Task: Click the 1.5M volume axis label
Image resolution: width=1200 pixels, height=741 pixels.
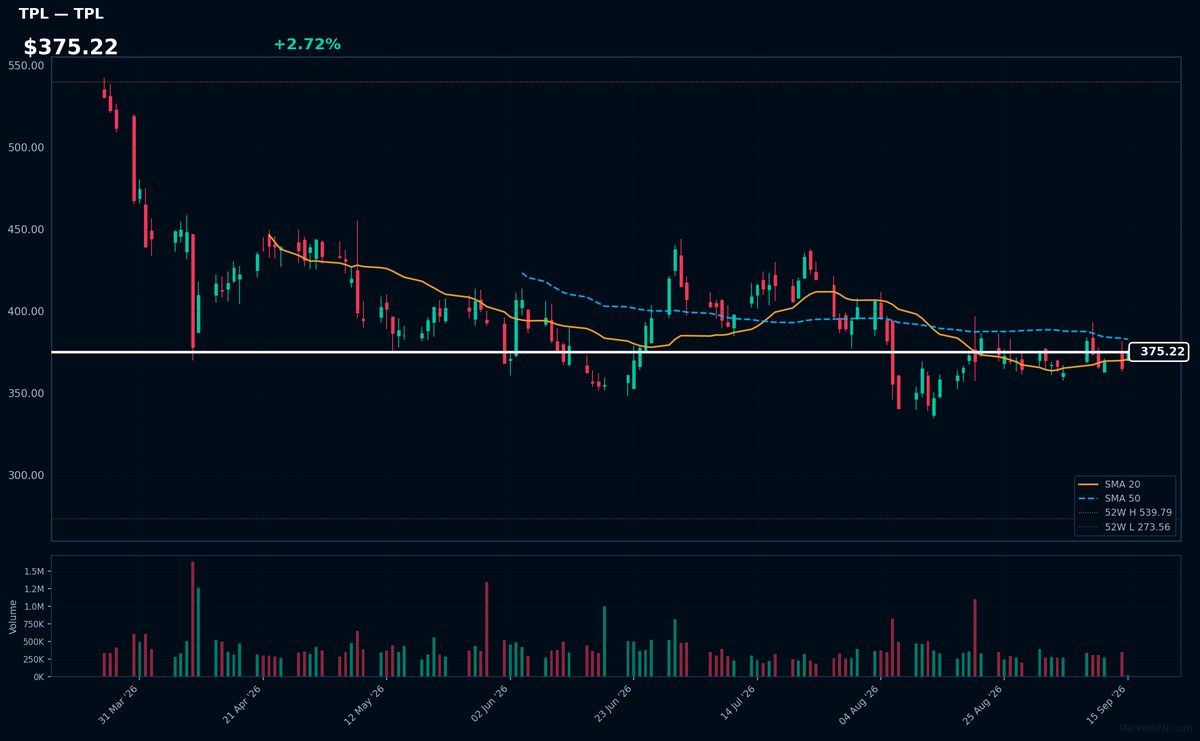Action: coord(34,572)
